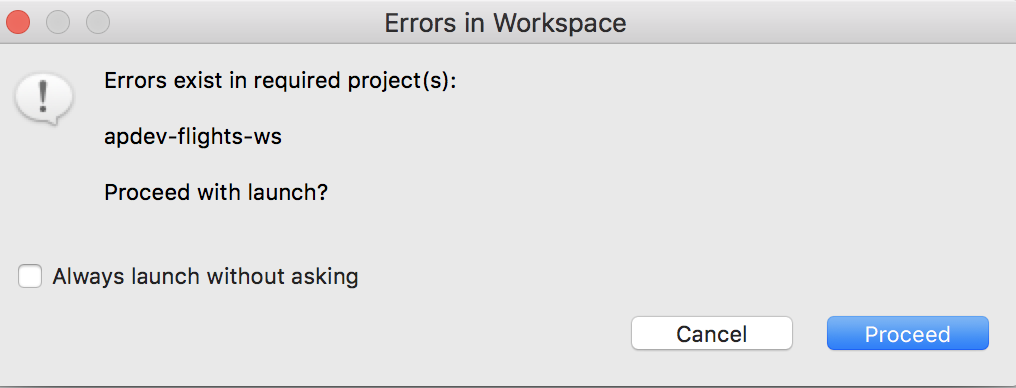Screen dimensions: 1016x388
Task: Click the word Workspace in the title
Action: pos(560,23)
